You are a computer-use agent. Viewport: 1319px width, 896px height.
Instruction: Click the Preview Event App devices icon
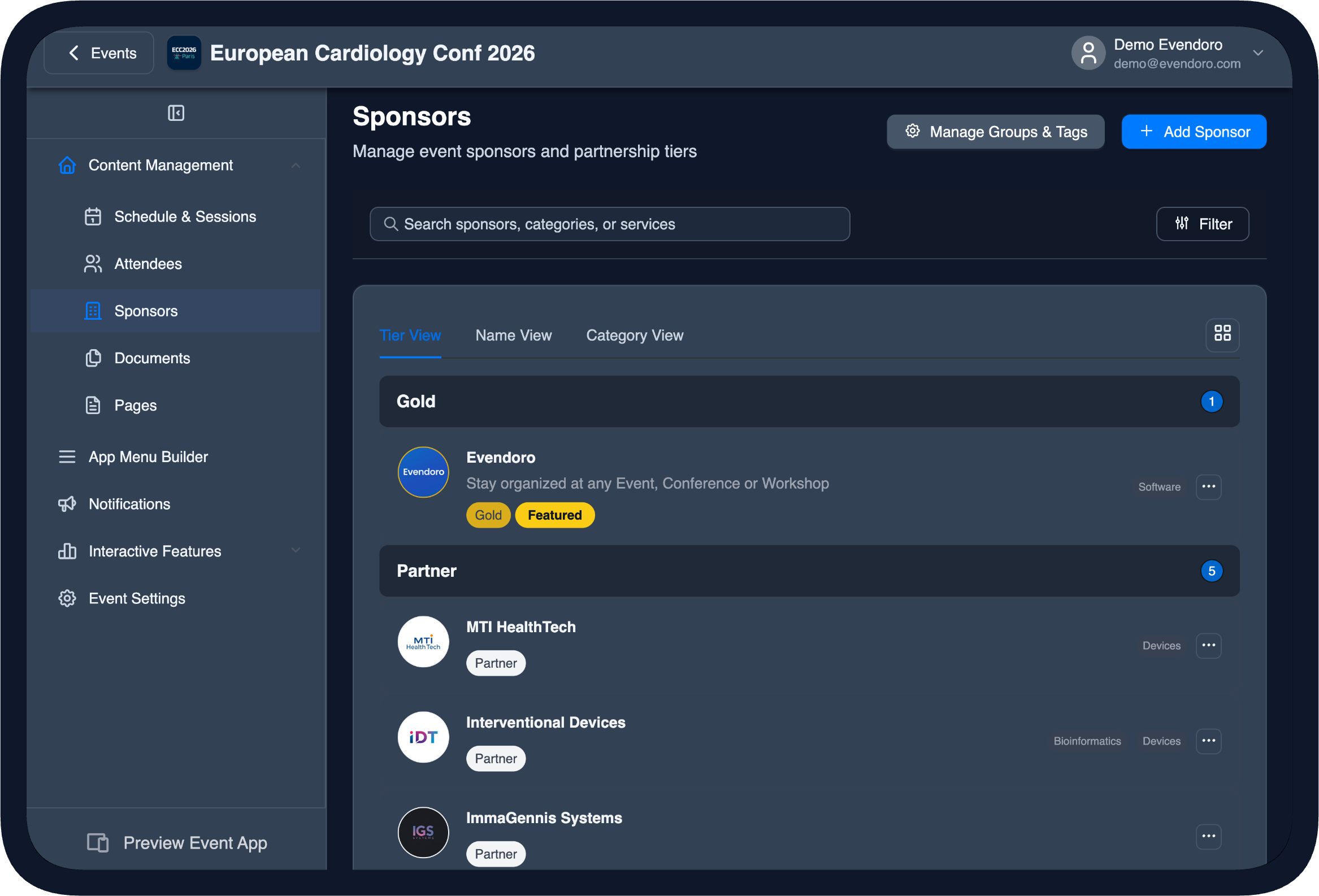pyautogui.click(x=98, y=843)
